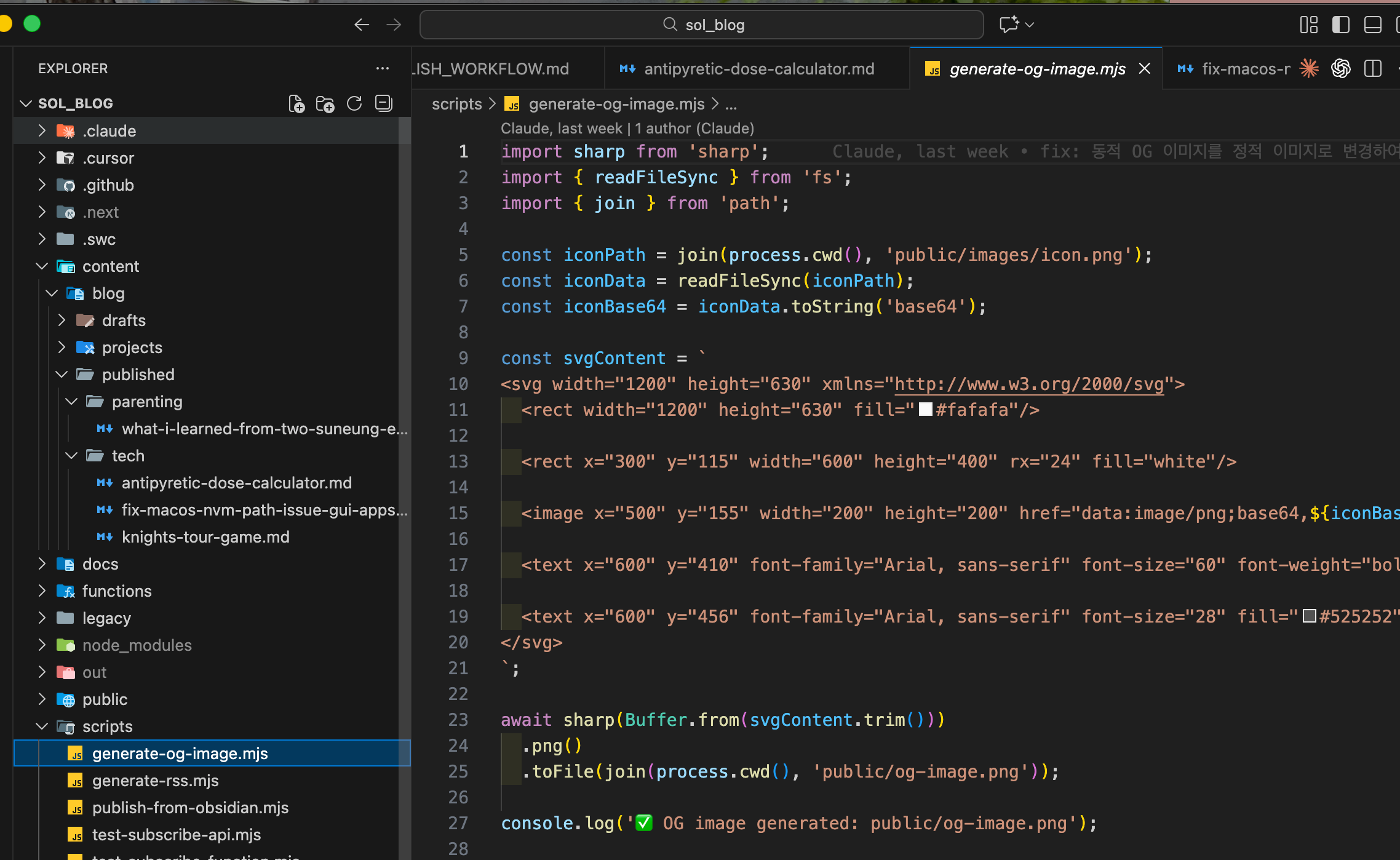Image resolution: width=1400 pixels, height=860 pixels.
Task: Expand the functions folder
Action: click(x=42, y=591)
